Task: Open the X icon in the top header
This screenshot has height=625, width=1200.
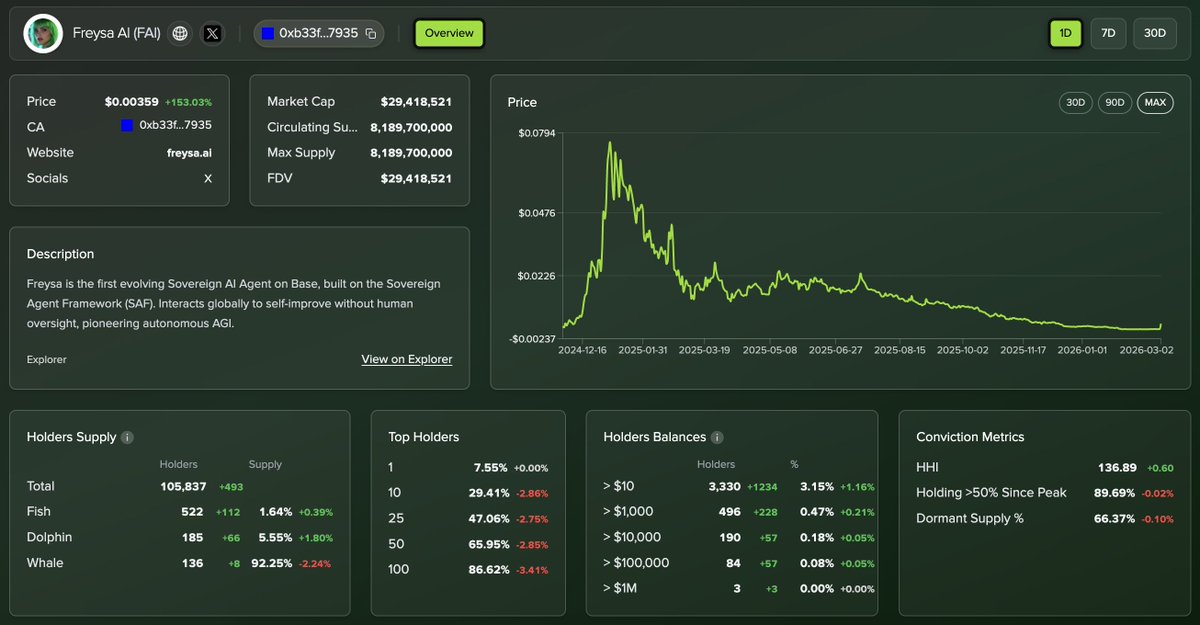Action: [212, 33]
